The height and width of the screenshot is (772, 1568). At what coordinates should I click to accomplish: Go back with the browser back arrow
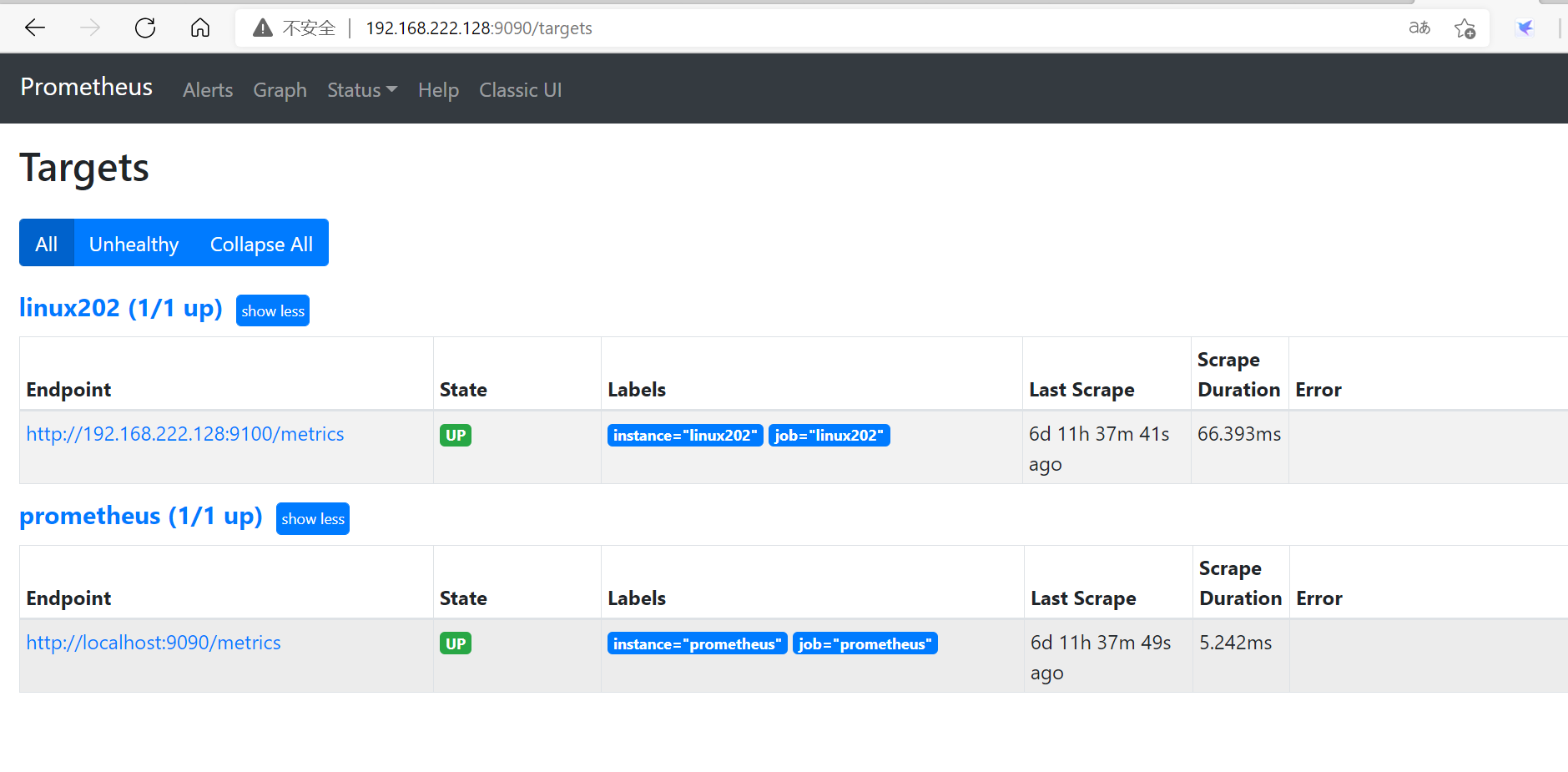[35, 28]
